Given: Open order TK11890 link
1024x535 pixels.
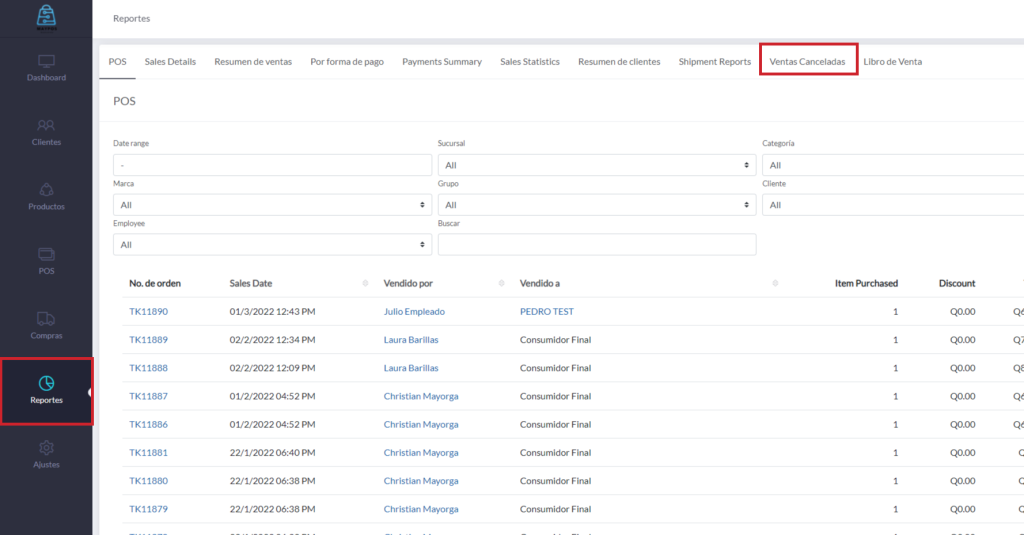Looking at the screenshot, I should pos(148,312).
